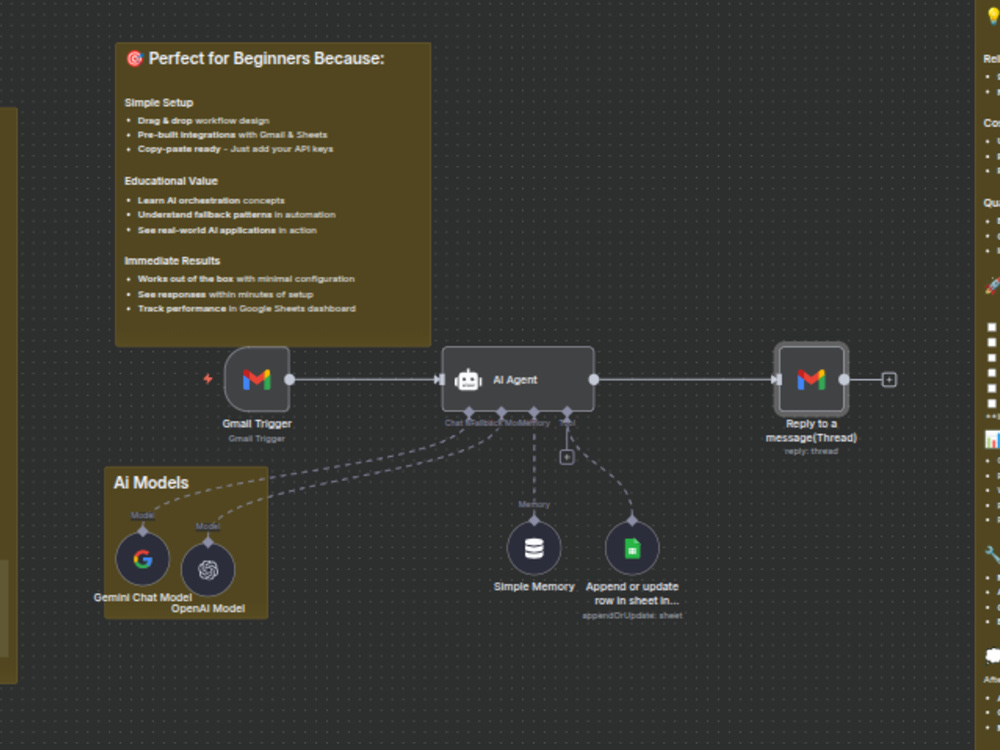This screenshot has height=750, width=1000.
Task: Click 'Understand fallback patterns in automation' bullet
Action: (x=237, y=214)
